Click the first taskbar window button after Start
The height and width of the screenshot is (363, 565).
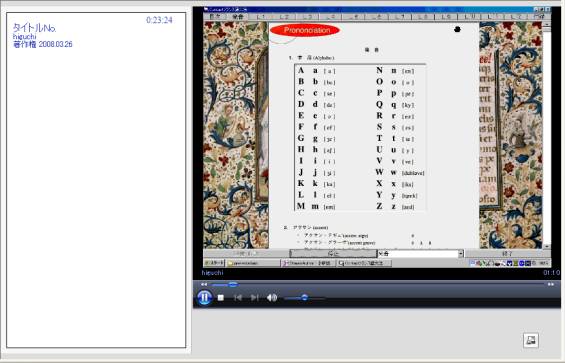pyautogui.click(x=252, y=263)
